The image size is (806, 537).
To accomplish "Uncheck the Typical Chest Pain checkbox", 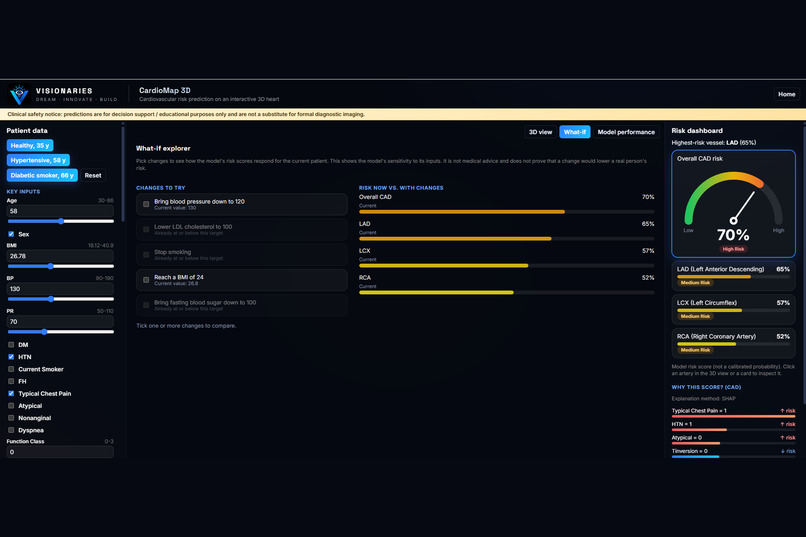I will click(11, 394).
